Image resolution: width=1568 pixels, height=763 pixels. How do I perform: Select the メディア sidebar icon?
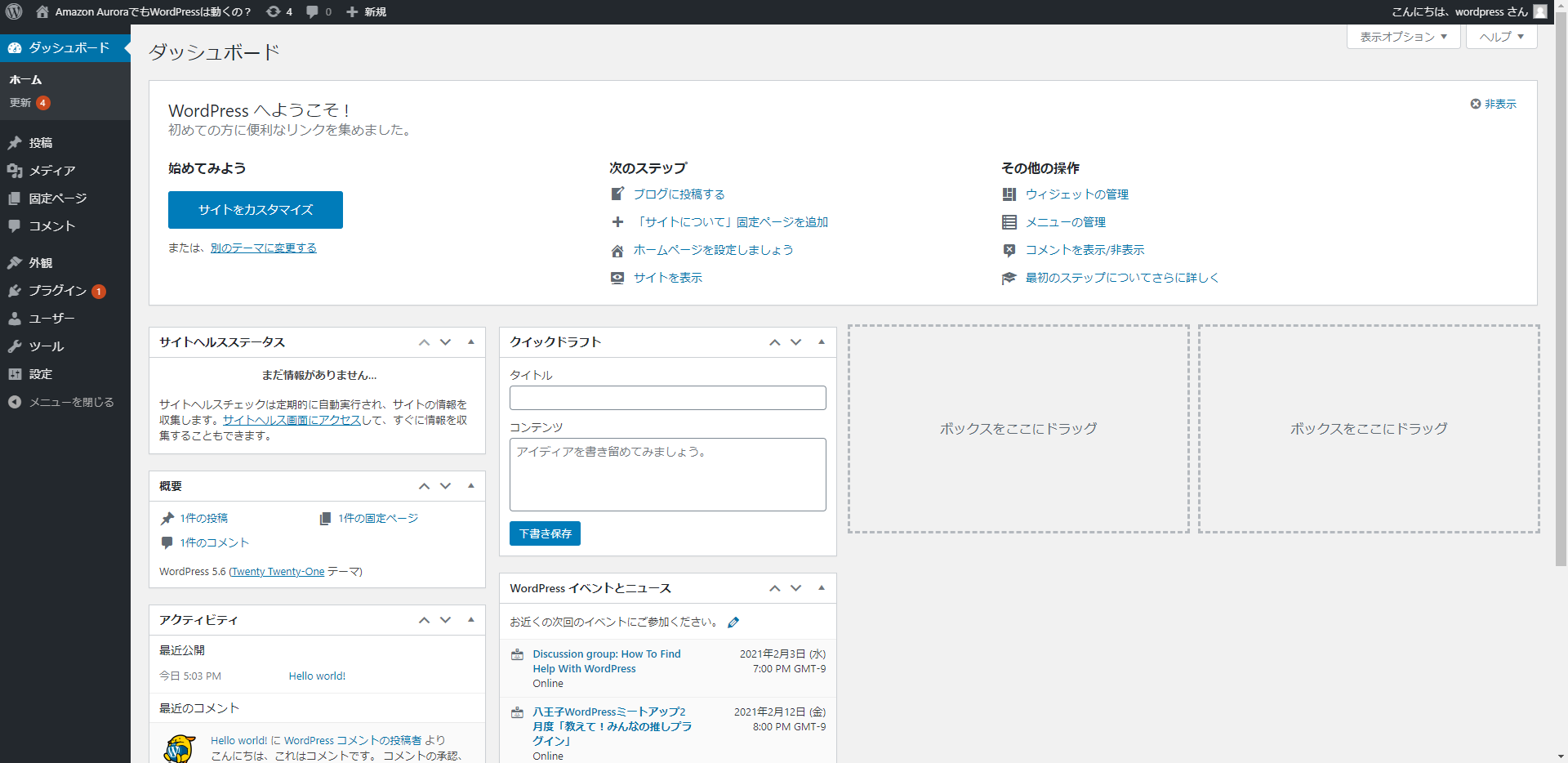click(15, 171)
